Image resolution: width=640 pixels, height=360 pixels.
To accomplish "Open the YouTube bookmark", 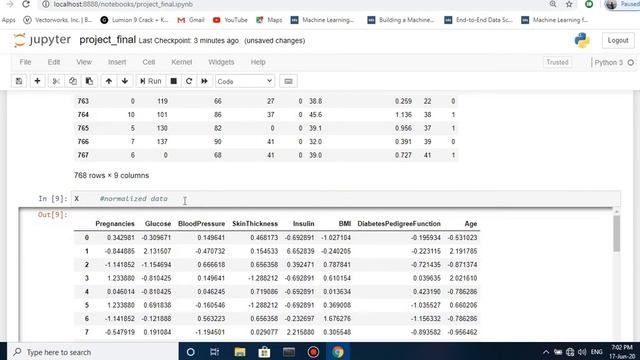I will point(230,20).
